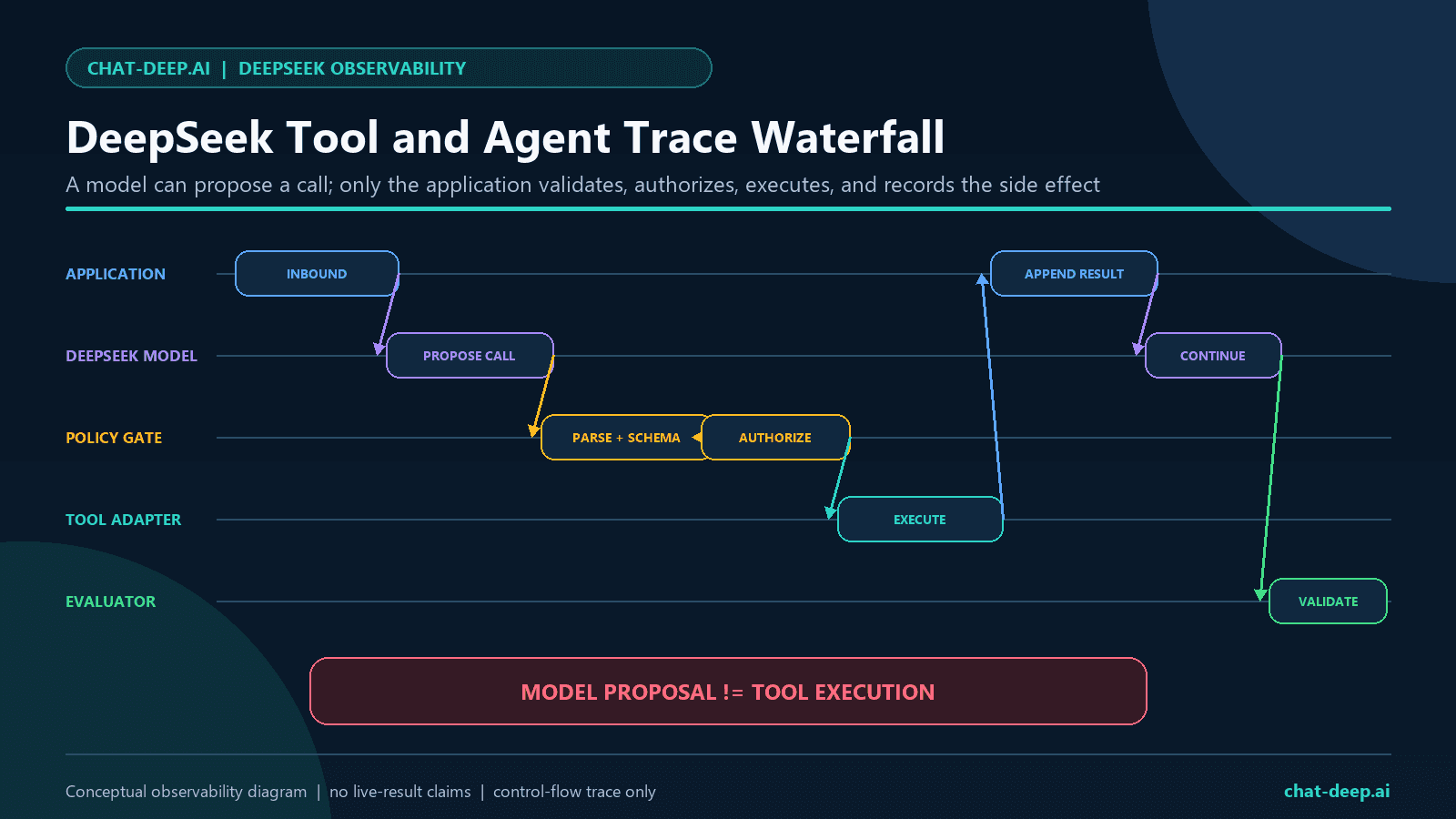Select the APPEND RESULT node
The height and width of the screenshot is (819, 1456).
pos(1074,274)
